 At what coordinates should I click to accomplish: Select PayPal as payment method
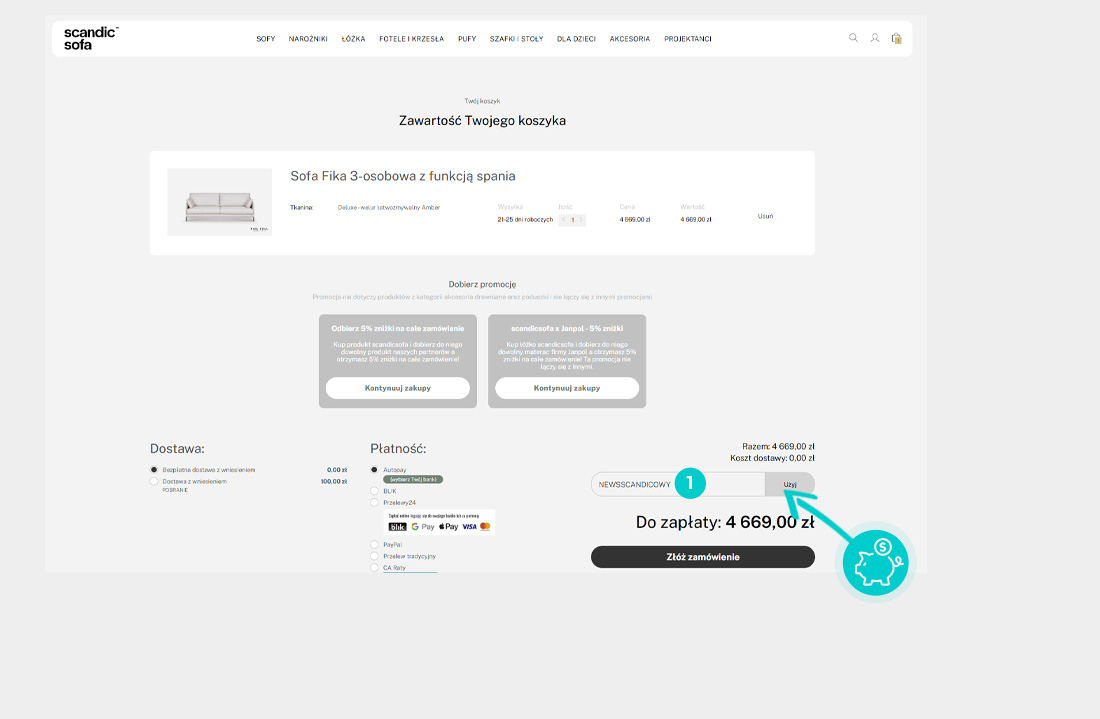coord(375,545)
